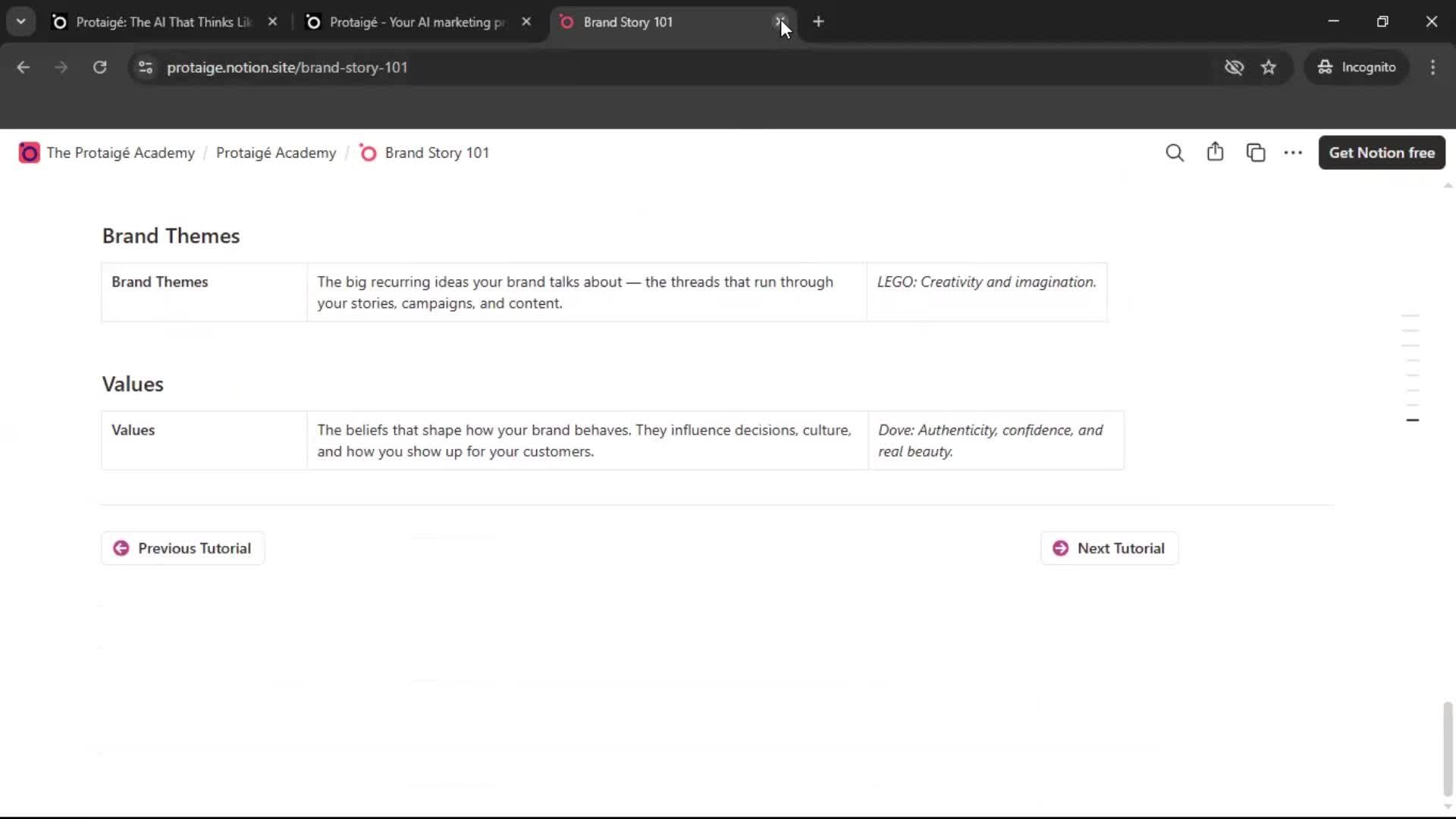This screenshot has width=1456, height=819.
Task: Open the tab search dropdown arrow
Action: pyautogui.click(x=20, y=21)
